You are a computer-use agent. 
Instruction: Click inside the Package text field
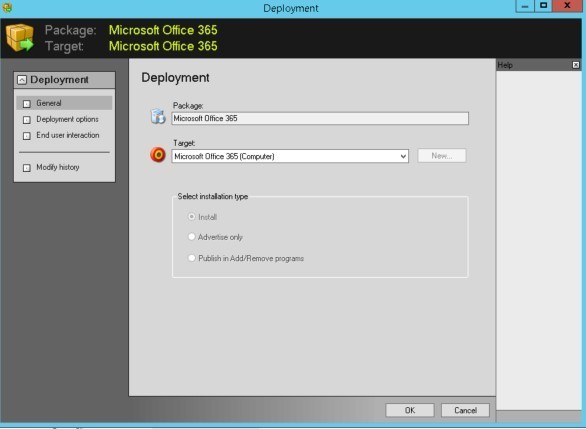coord(320,118)
